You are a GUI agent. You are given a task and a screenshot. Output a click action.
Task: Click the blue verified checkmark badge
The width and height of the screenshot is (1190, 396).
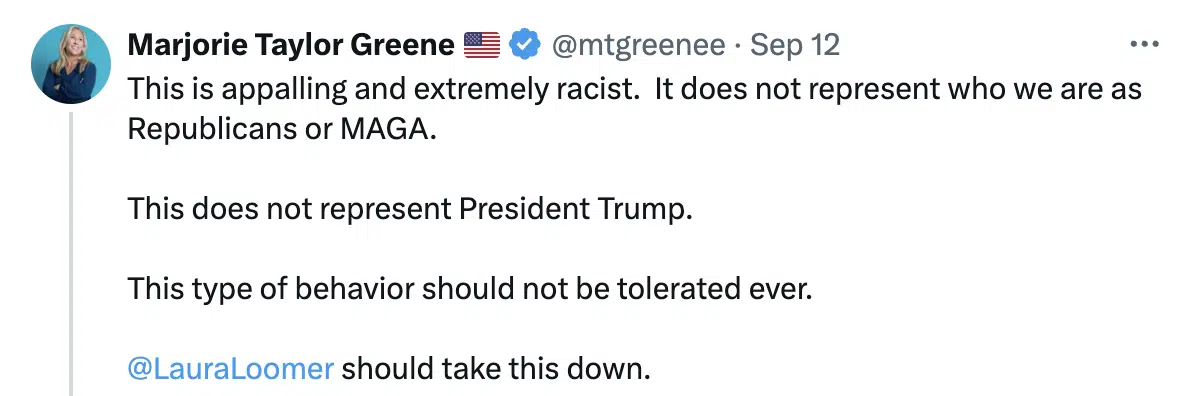[x=524, y=45]
